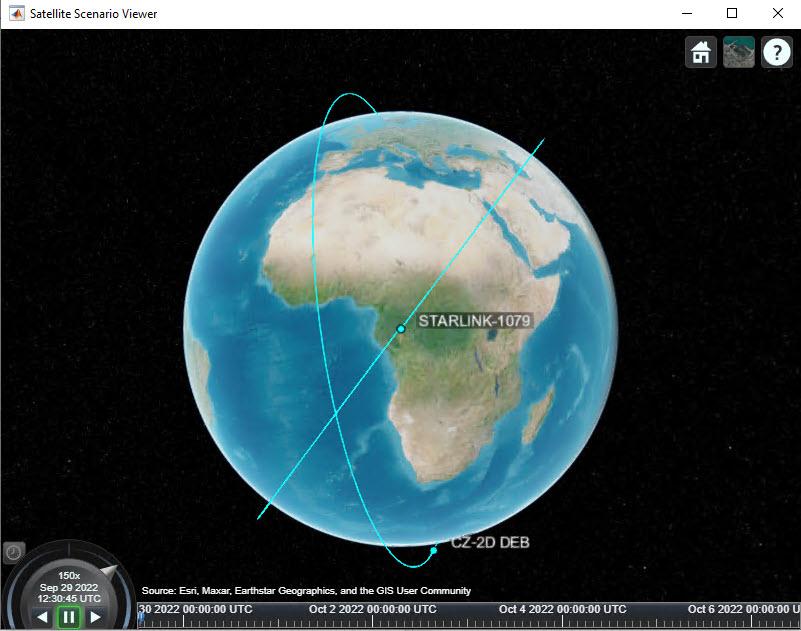Click the MATLAB icon in title bar

(x=16, y=13)
